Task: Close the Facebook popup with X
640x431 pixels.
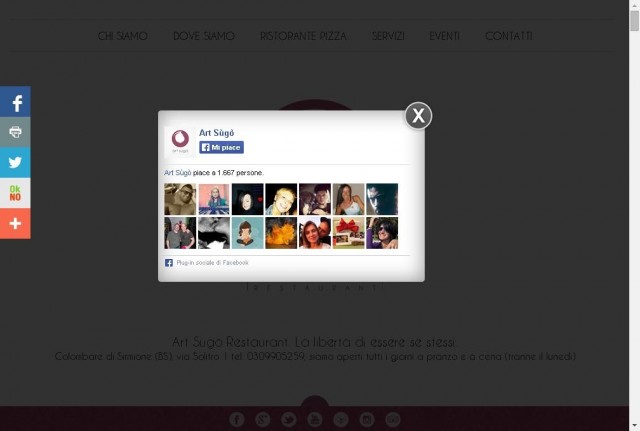Action: 418,116
